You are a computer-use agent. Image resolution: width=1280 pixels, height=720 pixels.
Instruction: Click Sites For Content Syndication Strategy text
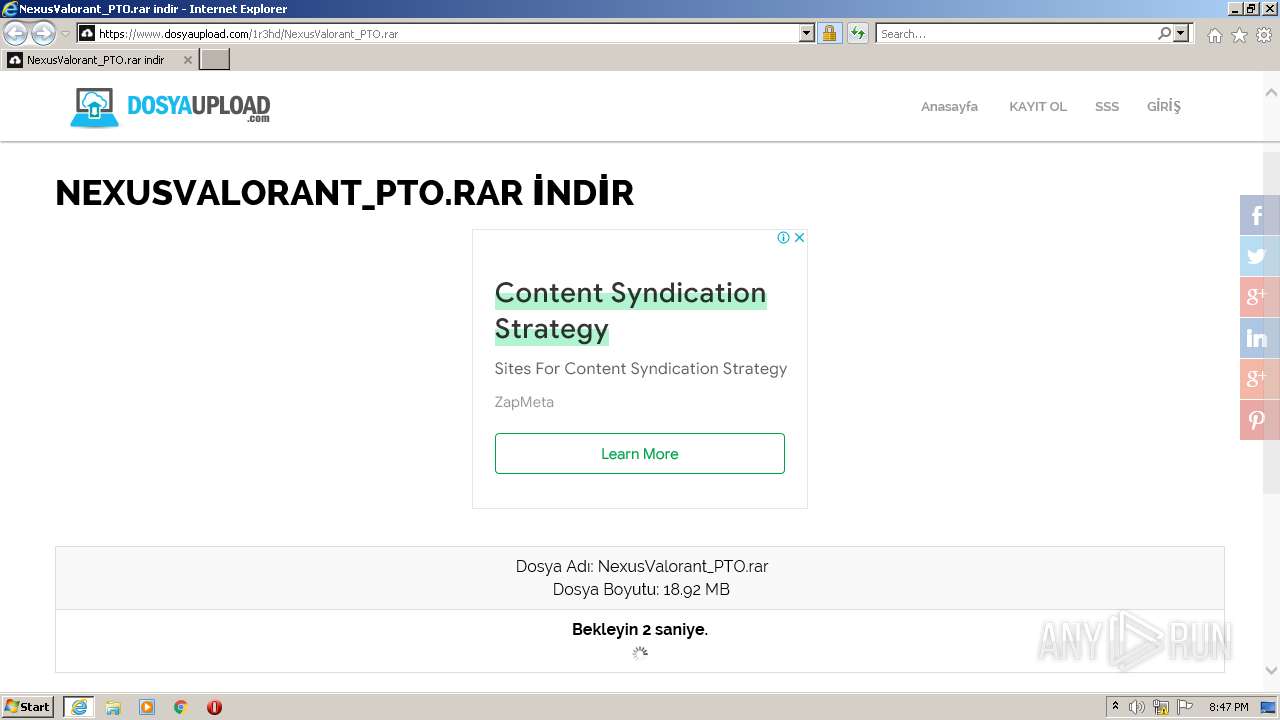point(641,368)
